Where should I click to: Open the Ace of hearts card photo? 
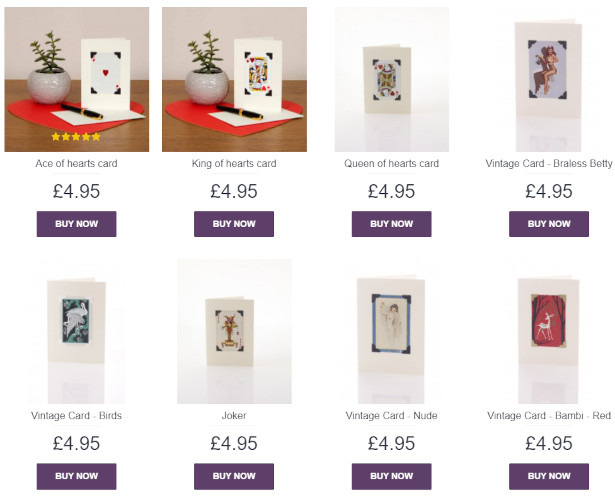76,79
